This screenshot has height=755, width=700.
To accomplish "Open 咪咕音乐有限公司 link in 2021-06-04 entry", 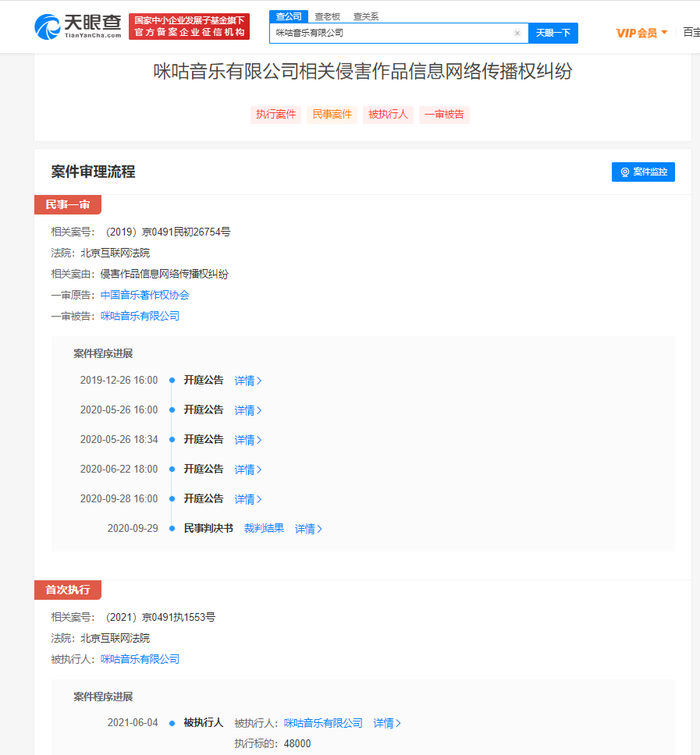I will [x=324, y=723].
